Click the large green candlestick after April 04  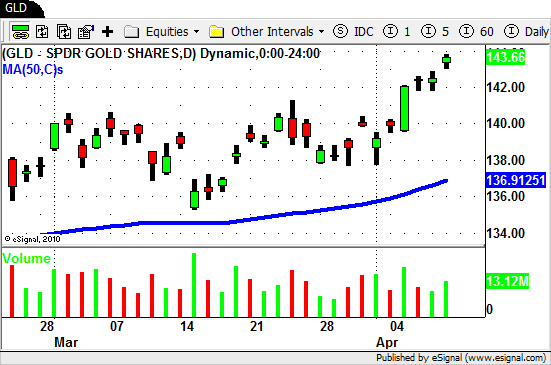(x=404, y=108)
